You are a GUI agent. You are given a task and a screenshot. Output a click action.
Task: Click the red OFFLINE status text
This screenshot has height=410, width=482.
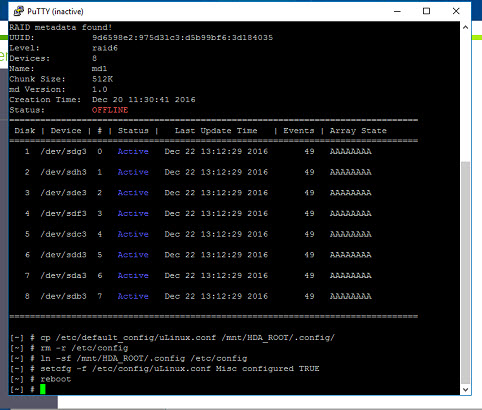(110, 110)
